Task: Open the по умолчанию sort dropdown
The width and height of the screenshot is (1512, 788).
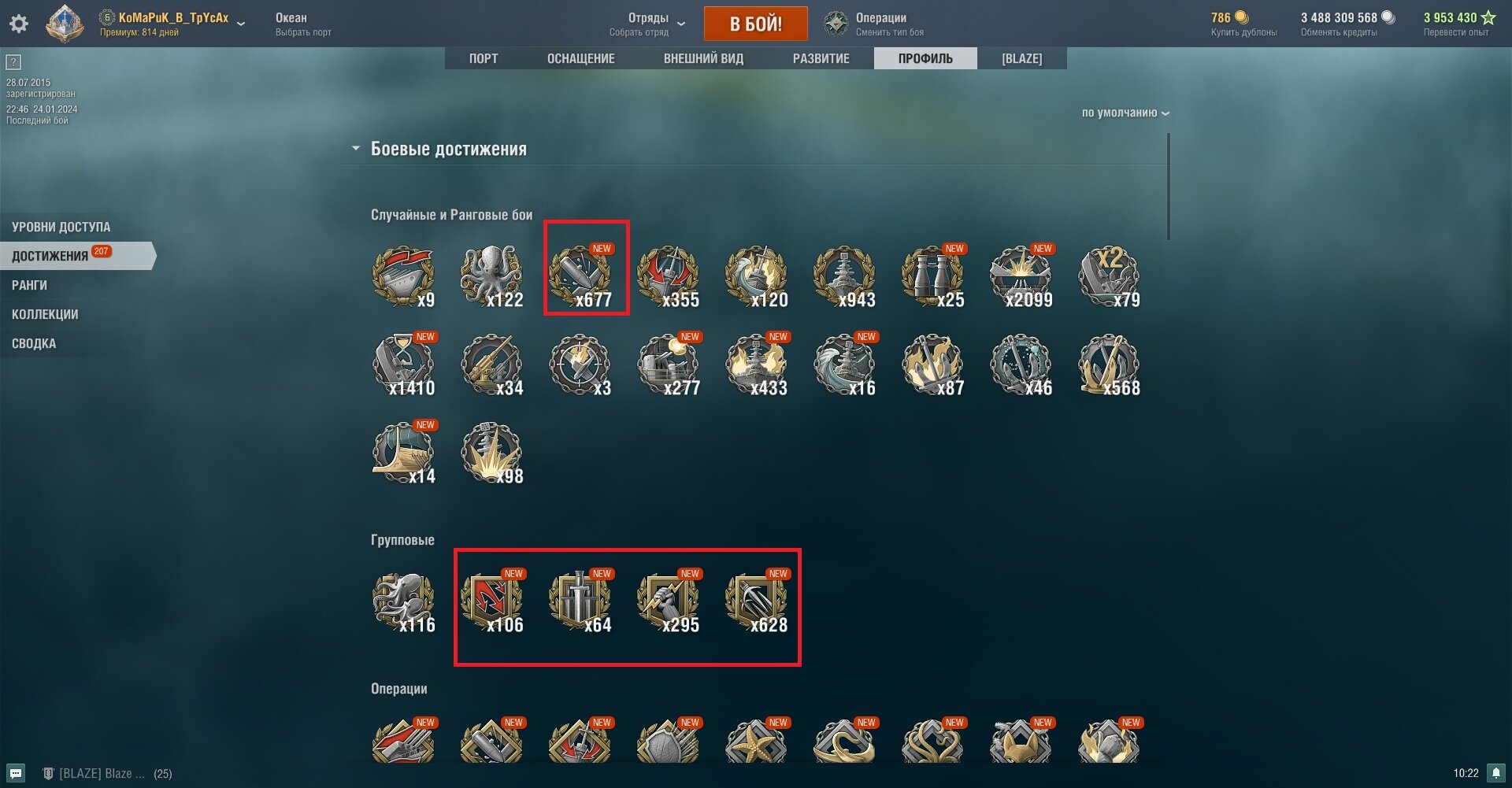Action: tap(1125, 113)
